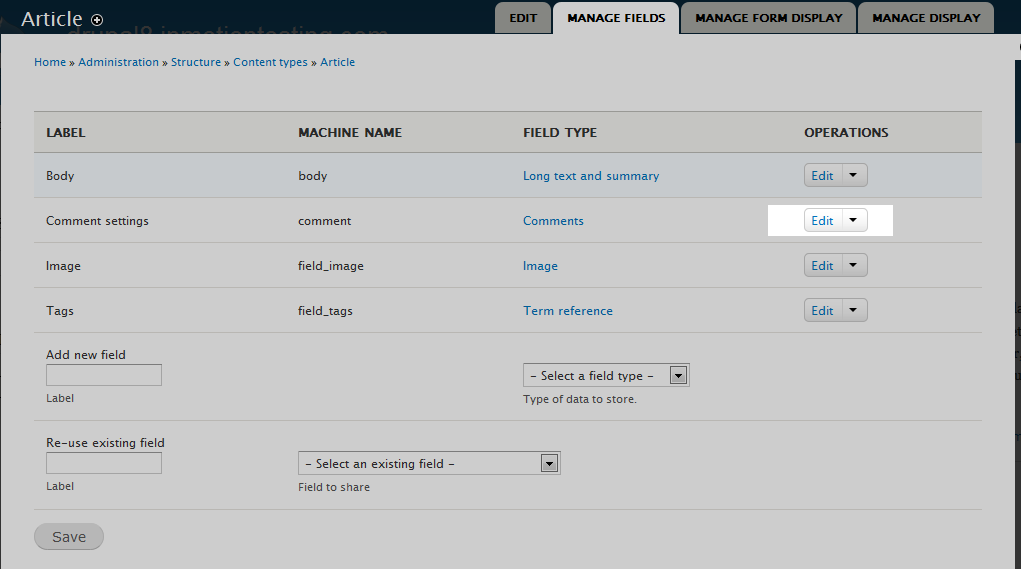
Task: Open Term reference field type link
Action: (x=568, y=311)
